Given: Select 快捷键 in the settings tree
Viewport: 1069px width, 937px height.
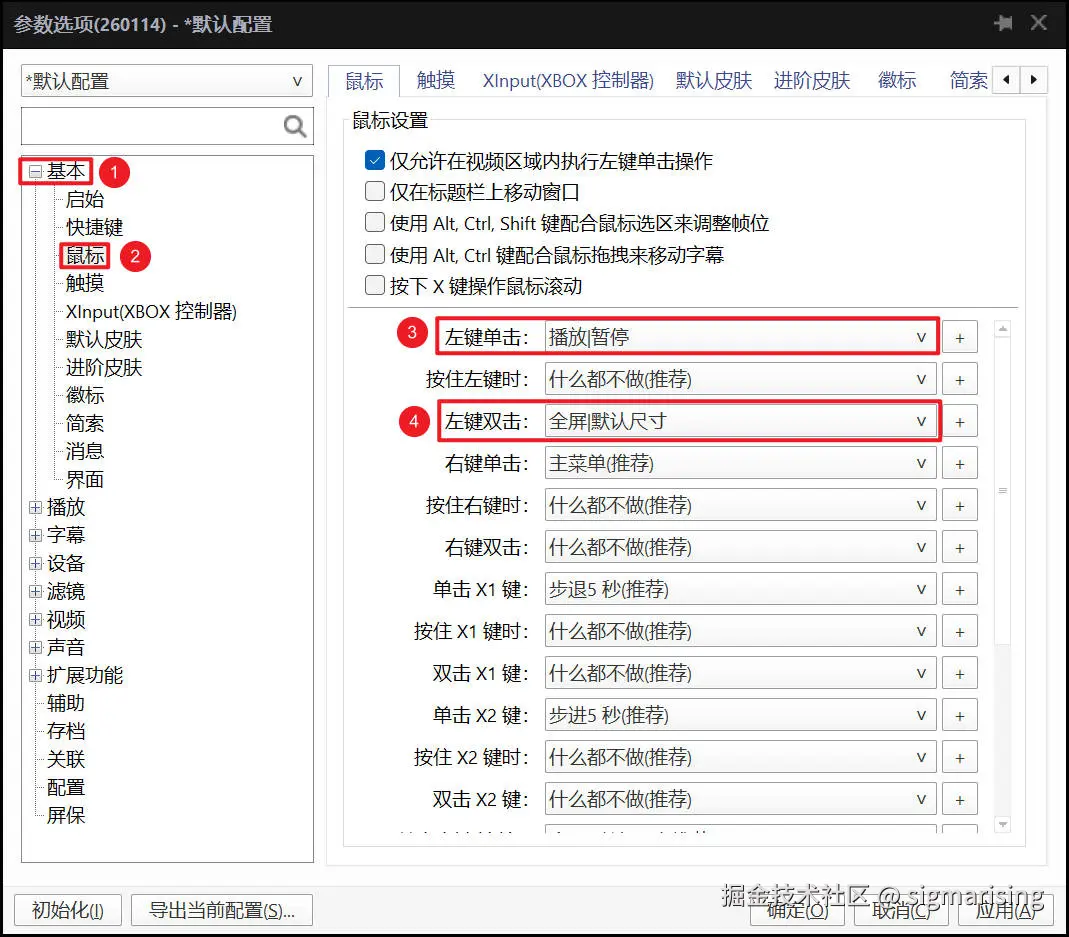Looking at the screenshot, I should pos(94,227).
